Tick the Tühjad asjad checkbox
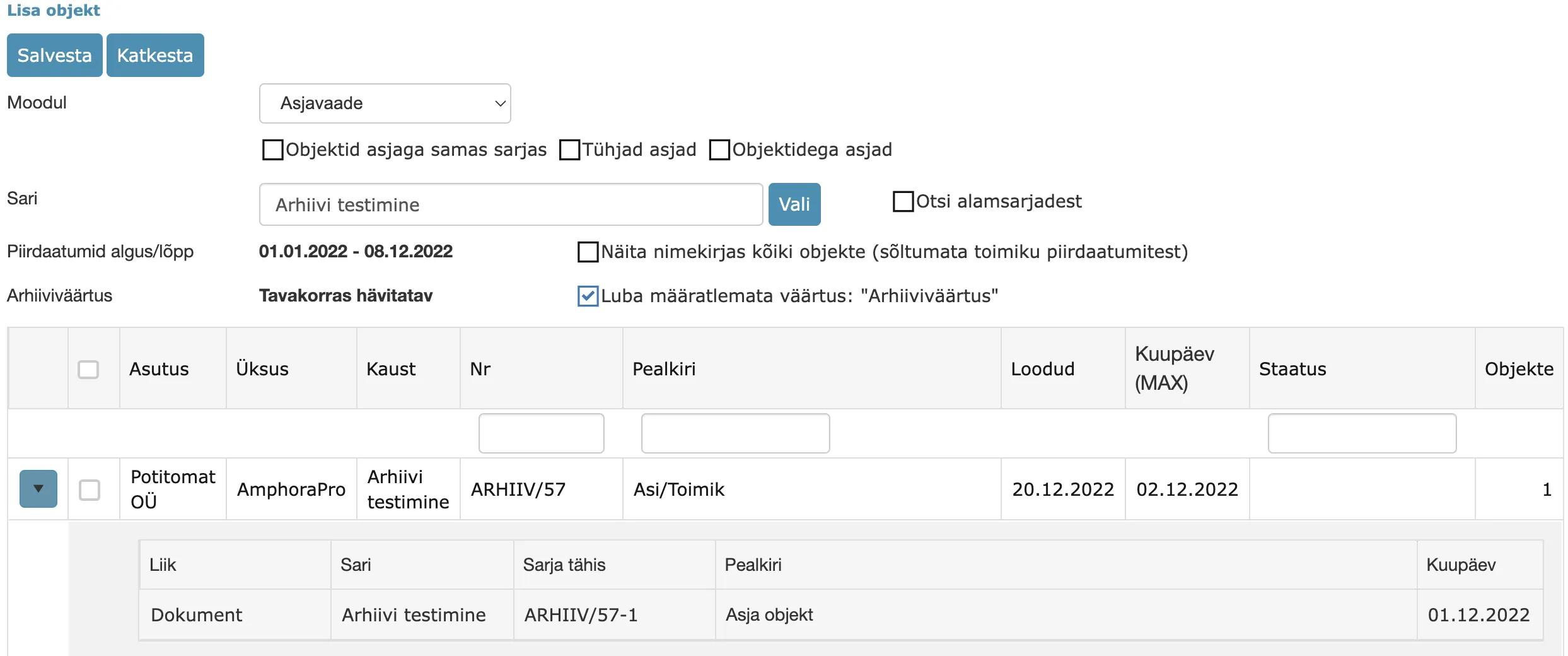 569,150
